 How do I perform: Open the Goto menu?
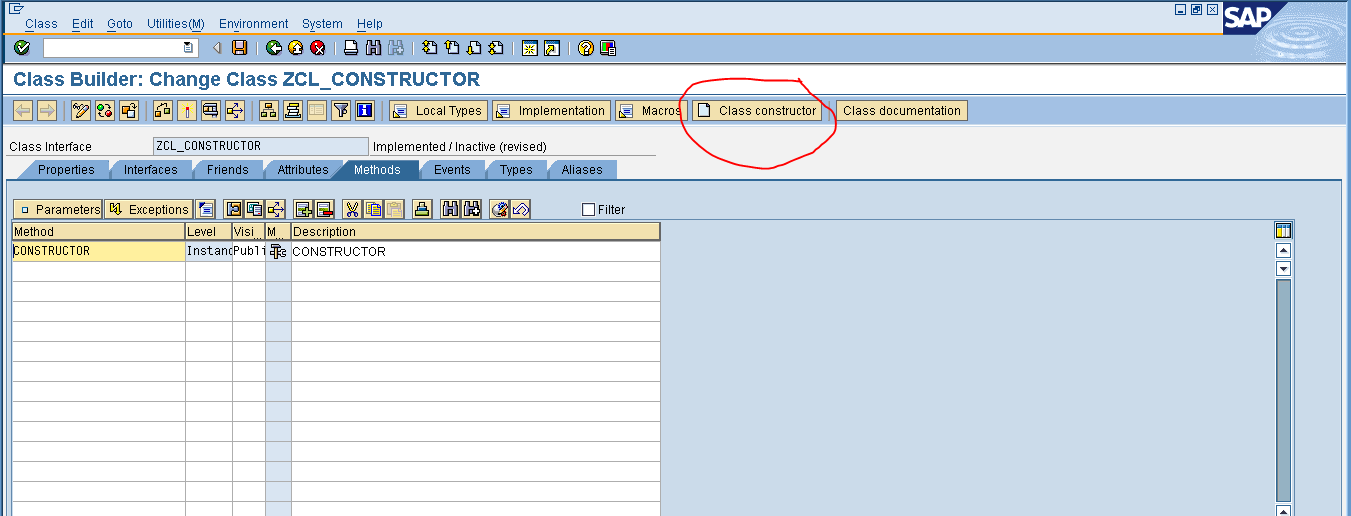[119, 24]
